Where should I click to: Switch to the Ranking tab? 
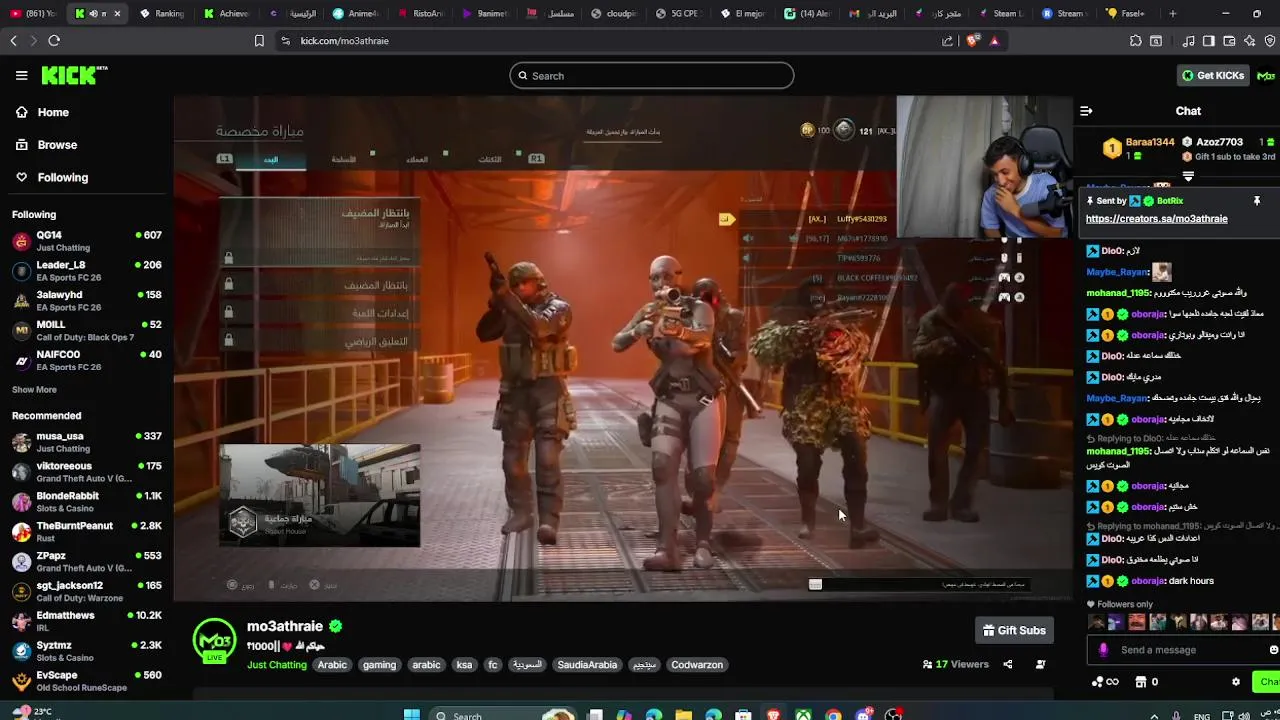163,14
